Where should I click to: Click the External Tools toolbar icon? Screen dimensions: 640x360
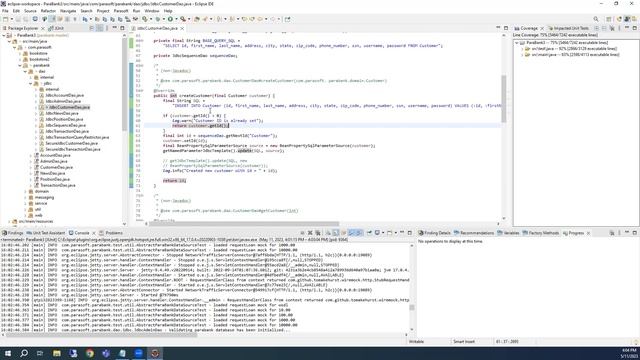click(183, 19)
